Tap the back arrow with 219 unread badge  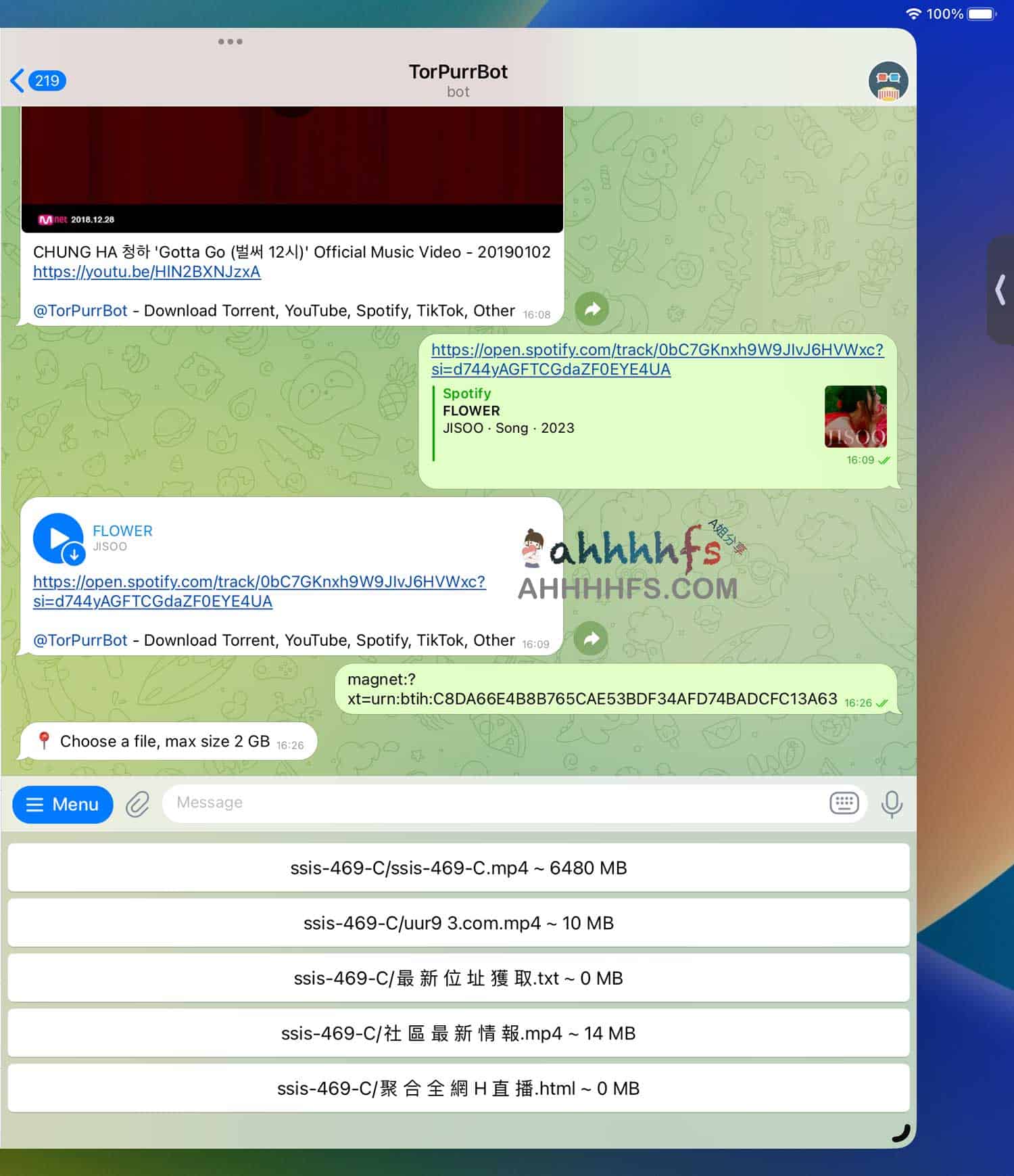[38, 80]
